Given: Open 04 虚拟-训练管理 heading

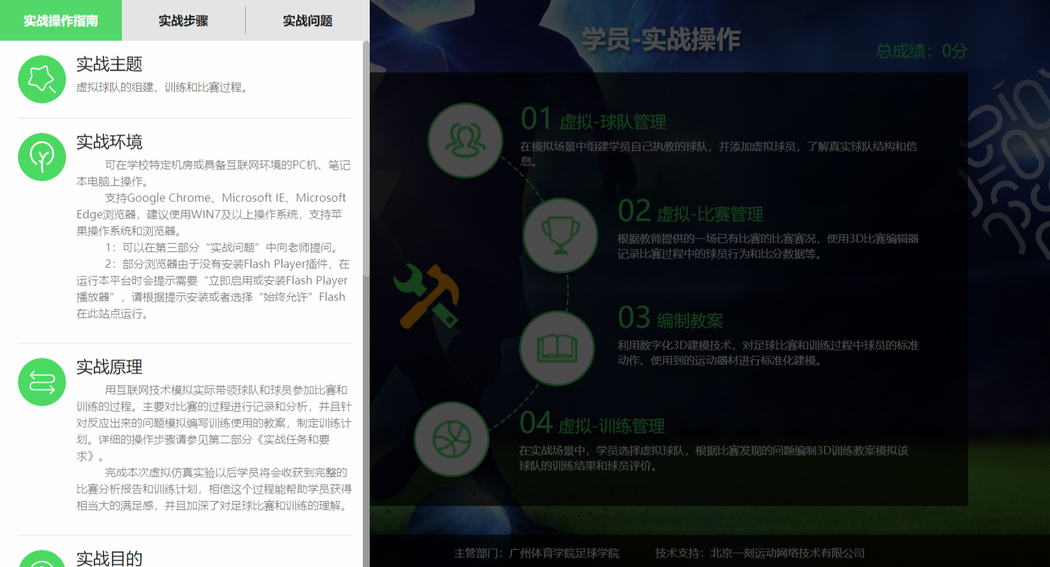Looking at the screenshot, I should point(592,424).
